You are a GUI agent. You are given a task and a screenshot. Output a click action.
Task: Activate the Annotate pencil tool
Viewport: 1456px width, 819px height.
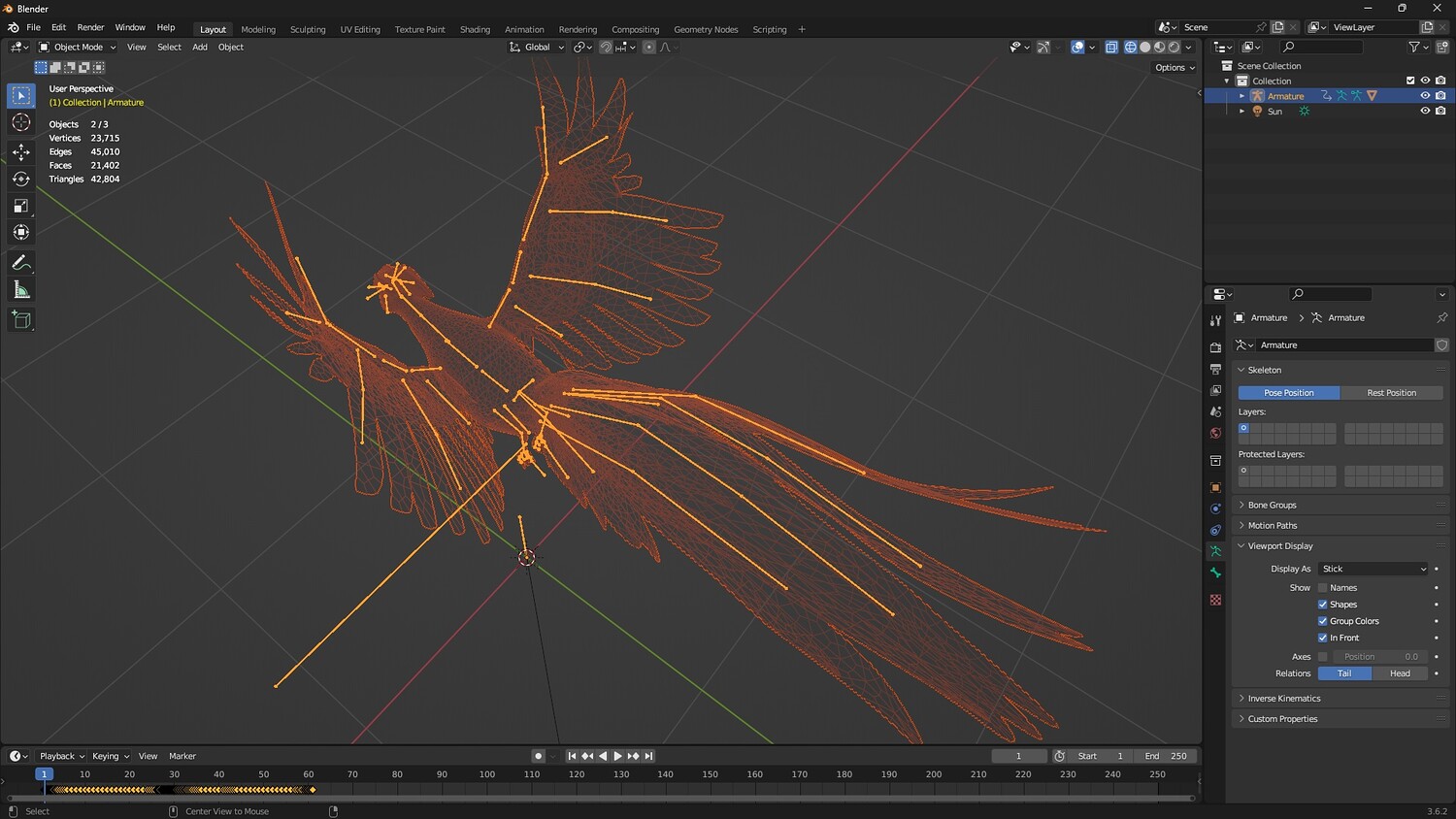coord(20,263)
